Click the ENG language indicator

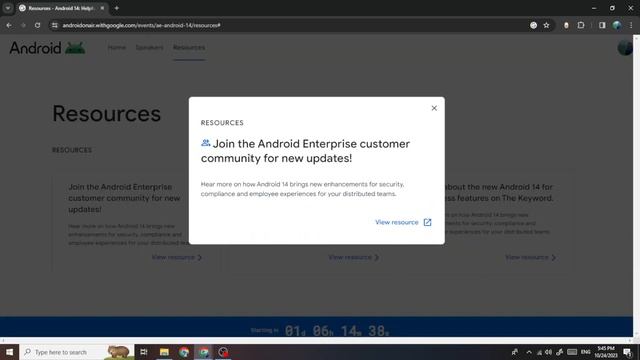click(585, 352)
